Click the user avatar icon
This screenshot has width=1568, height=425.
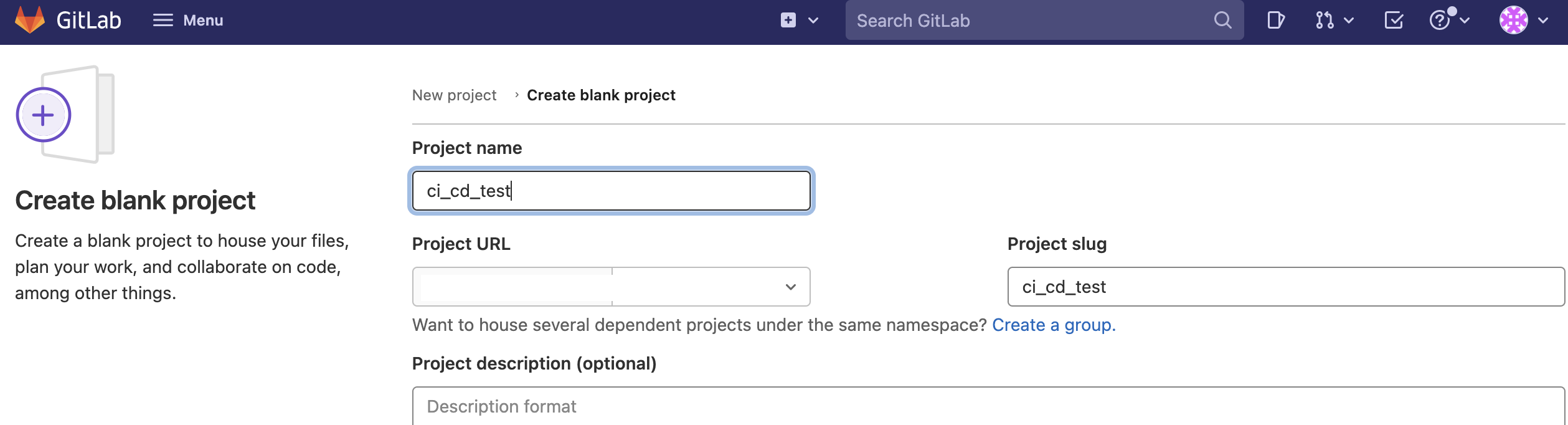click(x=1513, y=21)
